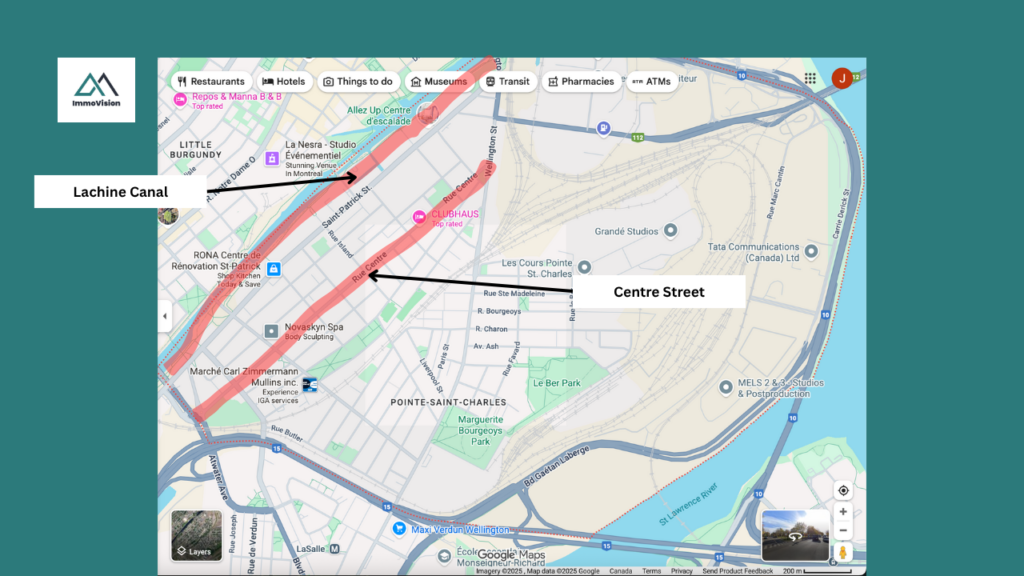Filter map by Restaurants
This screenshot has width=1024, height=576.
pyautogui.click(x=211, y=82)
